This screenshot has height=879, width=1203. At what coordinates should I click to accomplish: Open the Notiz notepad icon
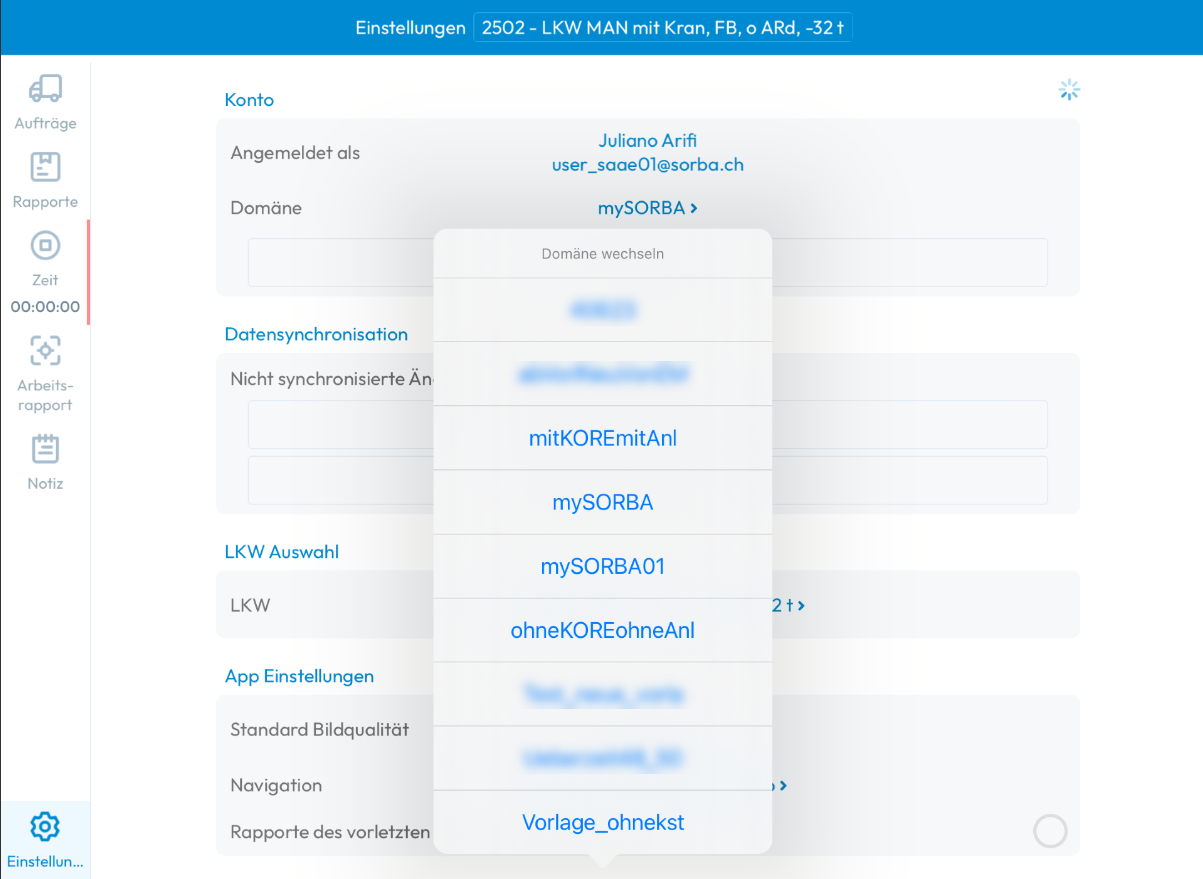[x=45, y=449]
